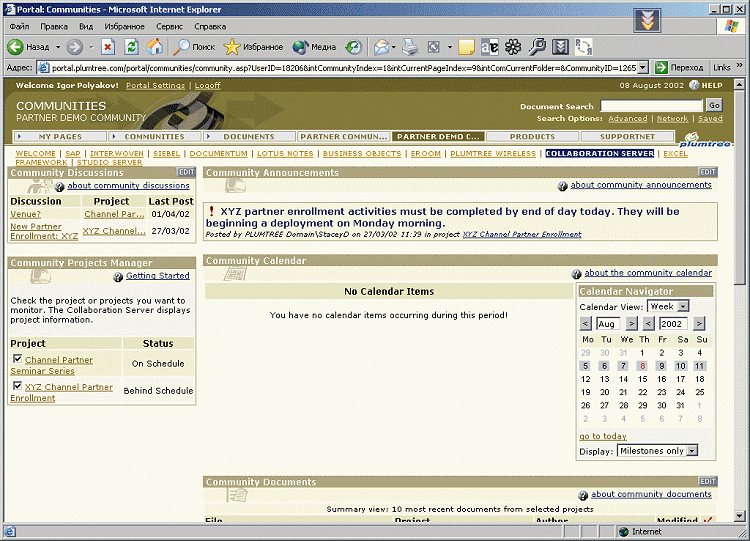Open the Venue? discussion link
The image size is (750, 541).
tap(25, 214)
